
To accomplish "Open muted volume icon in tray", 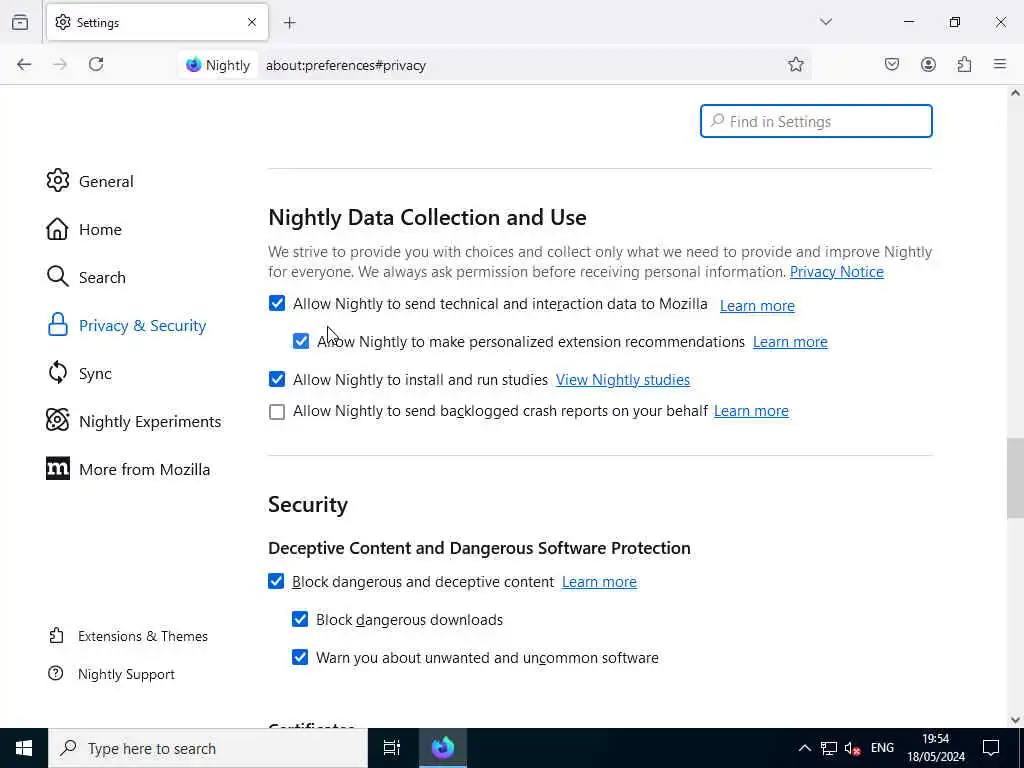I will (x=852, y=748).
